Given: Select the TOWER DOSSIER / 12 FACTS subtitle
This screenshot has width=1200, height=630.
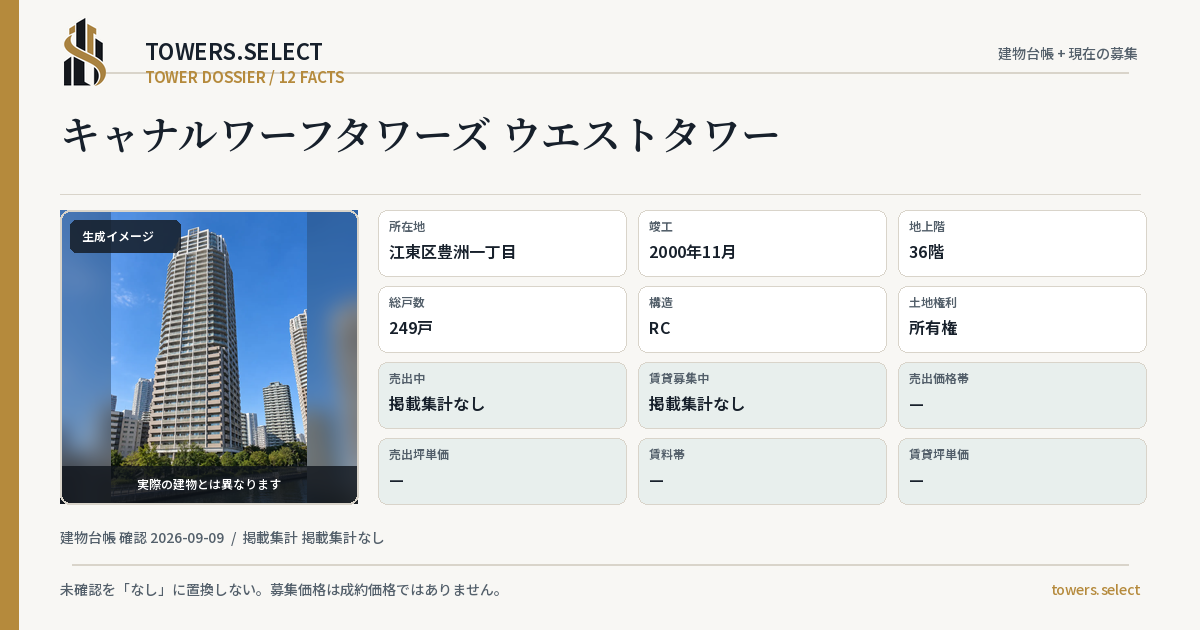Looking at the screenshot, I should coord(245,77).
